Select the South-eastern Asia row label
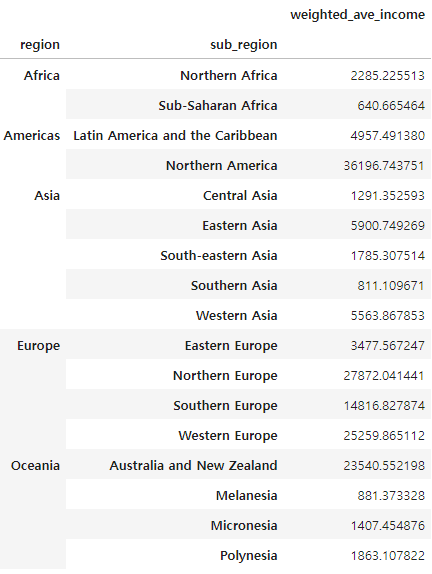The width and height of the screenshot is (432, 574). [x=219, y=256]
